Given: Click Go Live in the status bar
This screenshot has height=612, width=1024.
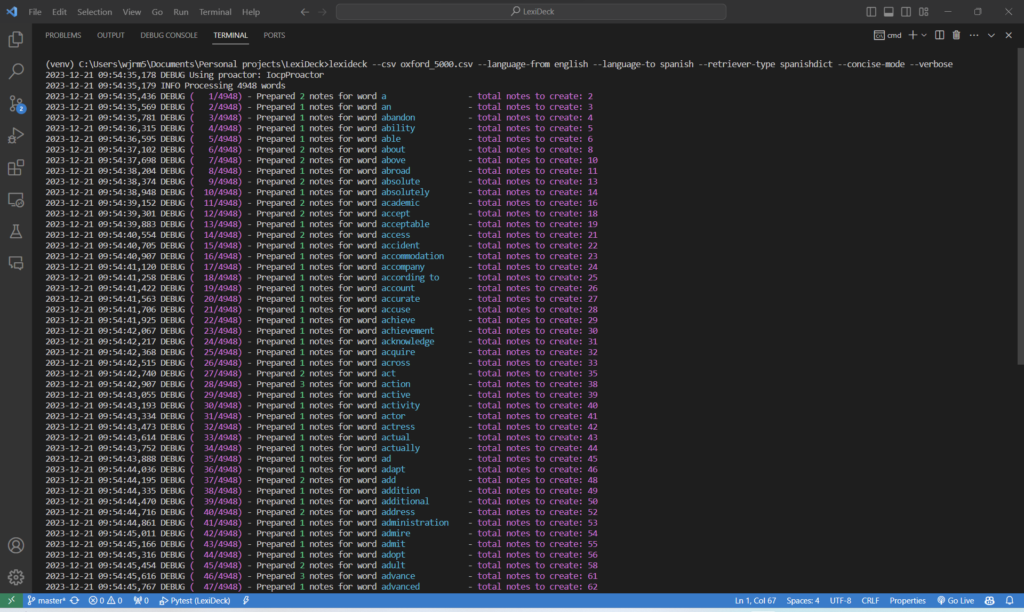Looking at the screenshot, I should 954,601.
